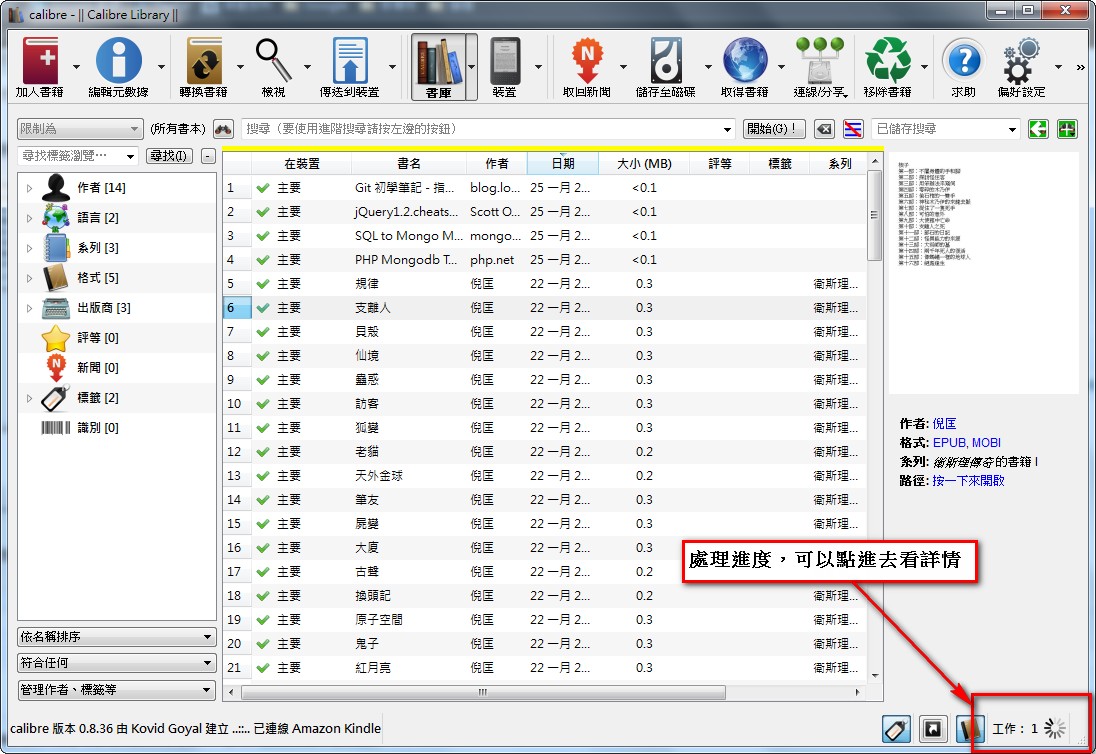1096x754 pixels.
Task: Collapse all tag browser items minus button
Action: pos(208,156)
